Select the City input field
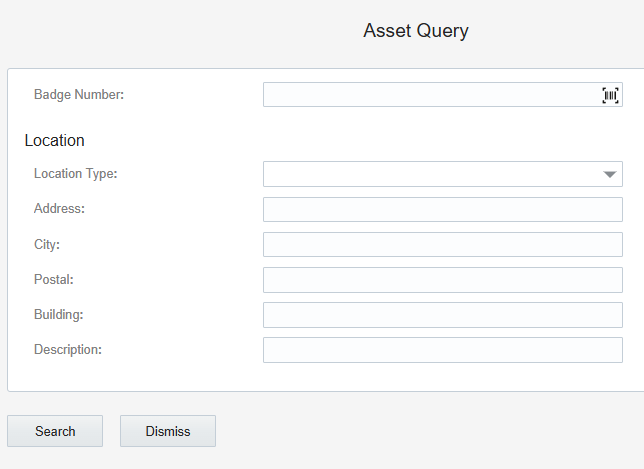This screenshot has width=644, height=469. (x=443, y=245)
